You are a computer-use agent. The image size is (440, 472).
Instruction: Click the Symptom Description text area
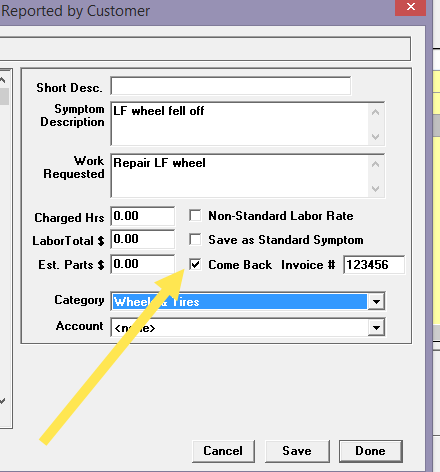[239, 124]
